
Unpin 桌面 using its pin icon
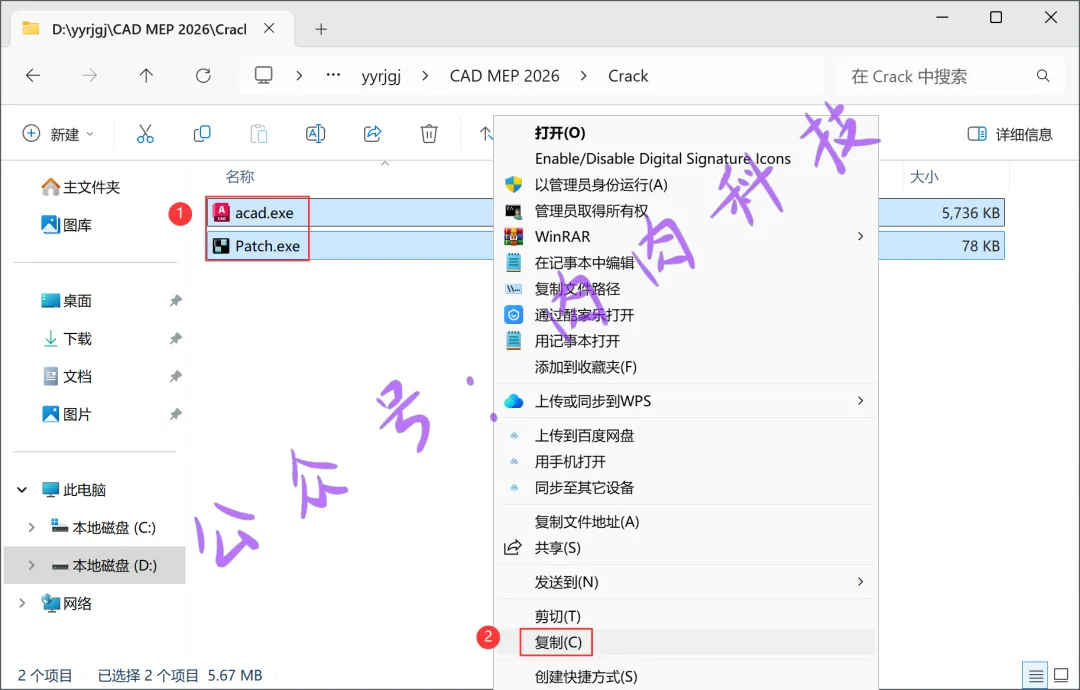(x=176, y=301)
